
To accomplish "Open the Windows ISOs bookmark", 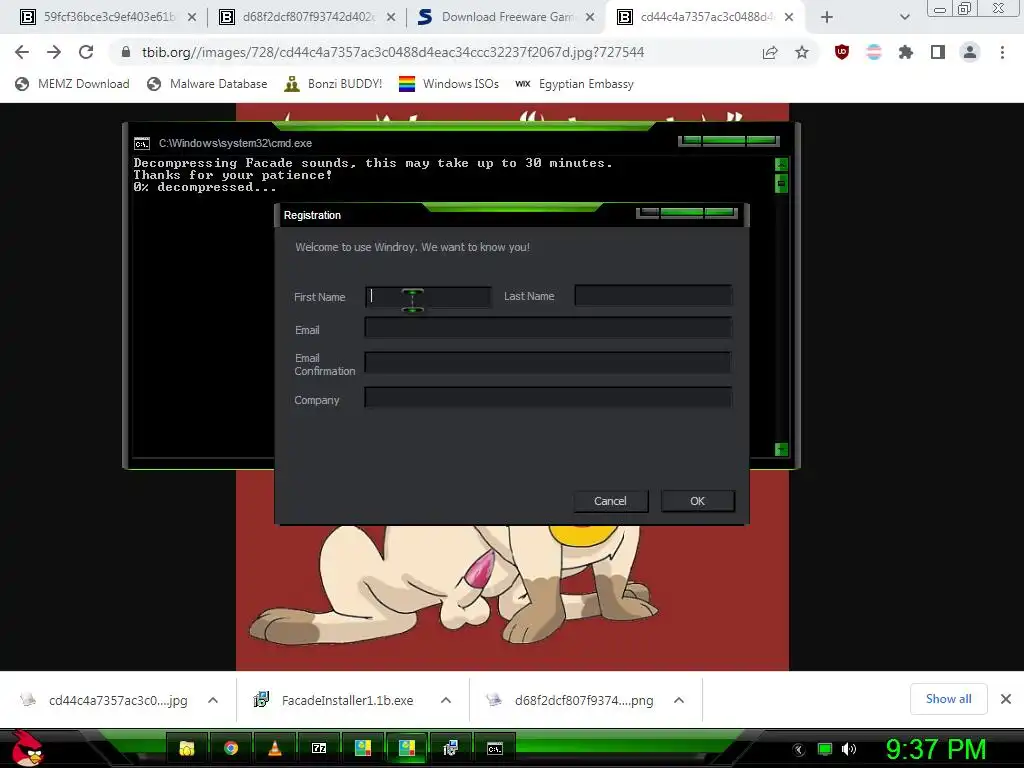I will point(449,84).
